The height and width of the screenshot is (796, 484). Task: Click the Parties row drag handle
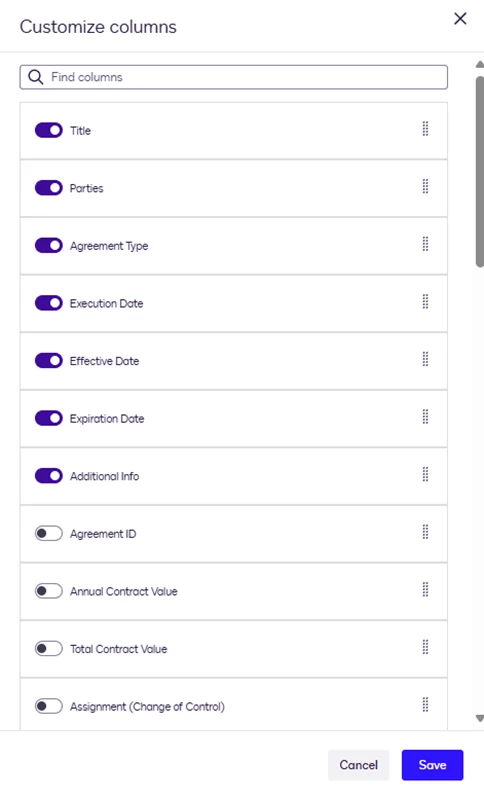pyautogui.click(x=426, y=186)
